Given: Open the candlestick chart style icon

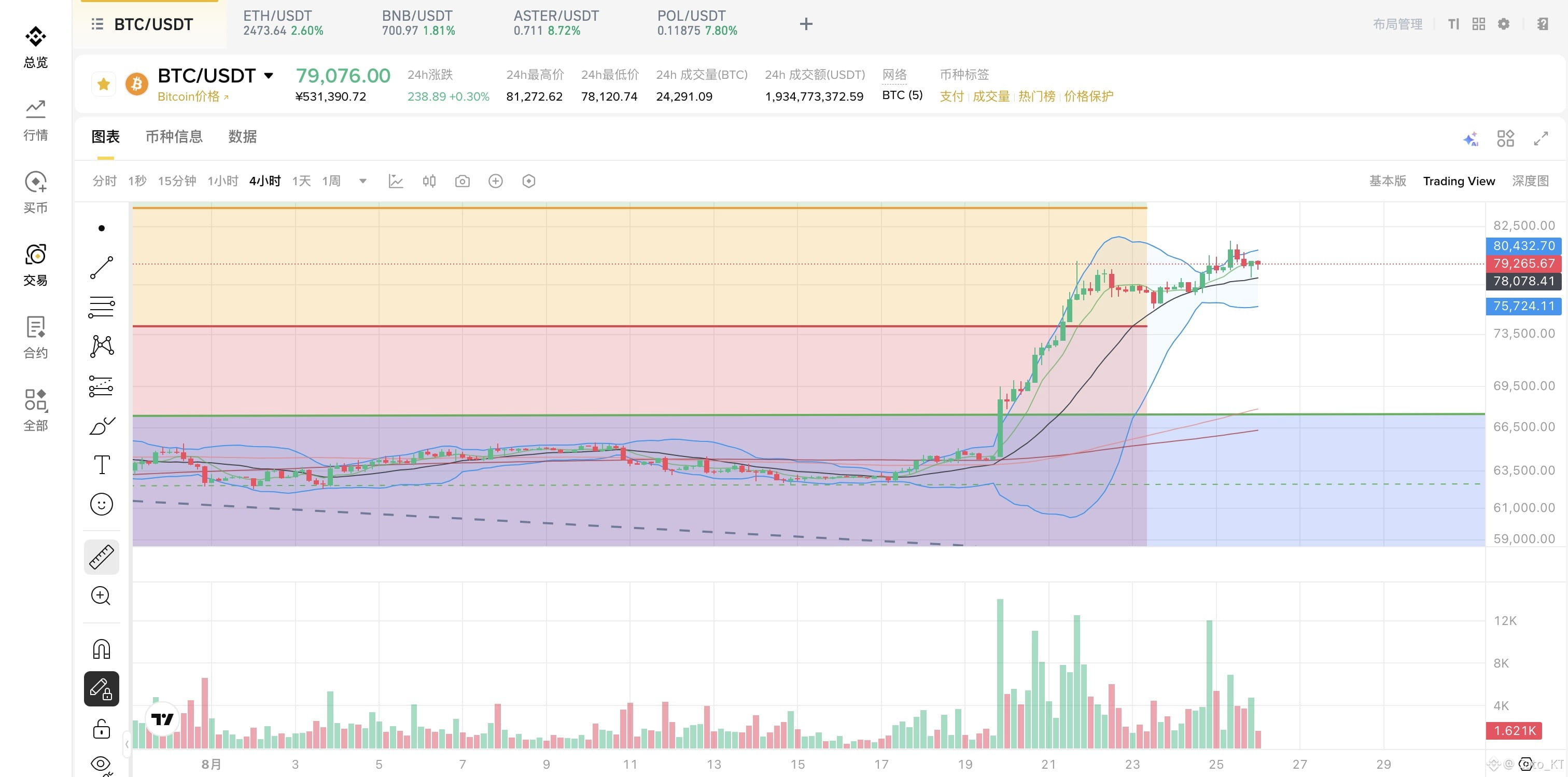Looking at the screenshot, I should [429, 181].
